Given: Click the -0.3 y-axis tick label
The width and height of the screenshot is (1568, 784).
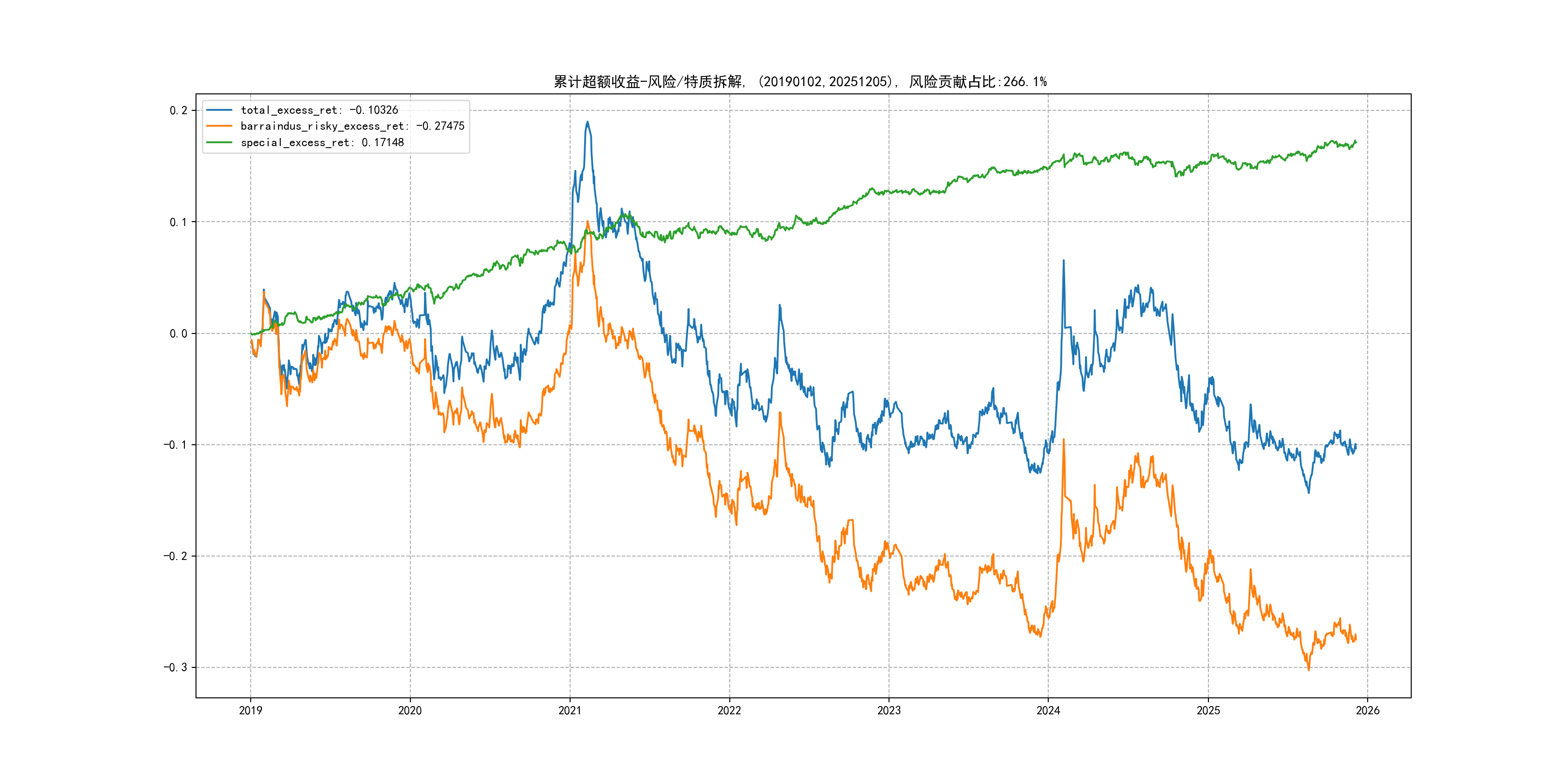Looking at the screenshot, I should point(175,667).
